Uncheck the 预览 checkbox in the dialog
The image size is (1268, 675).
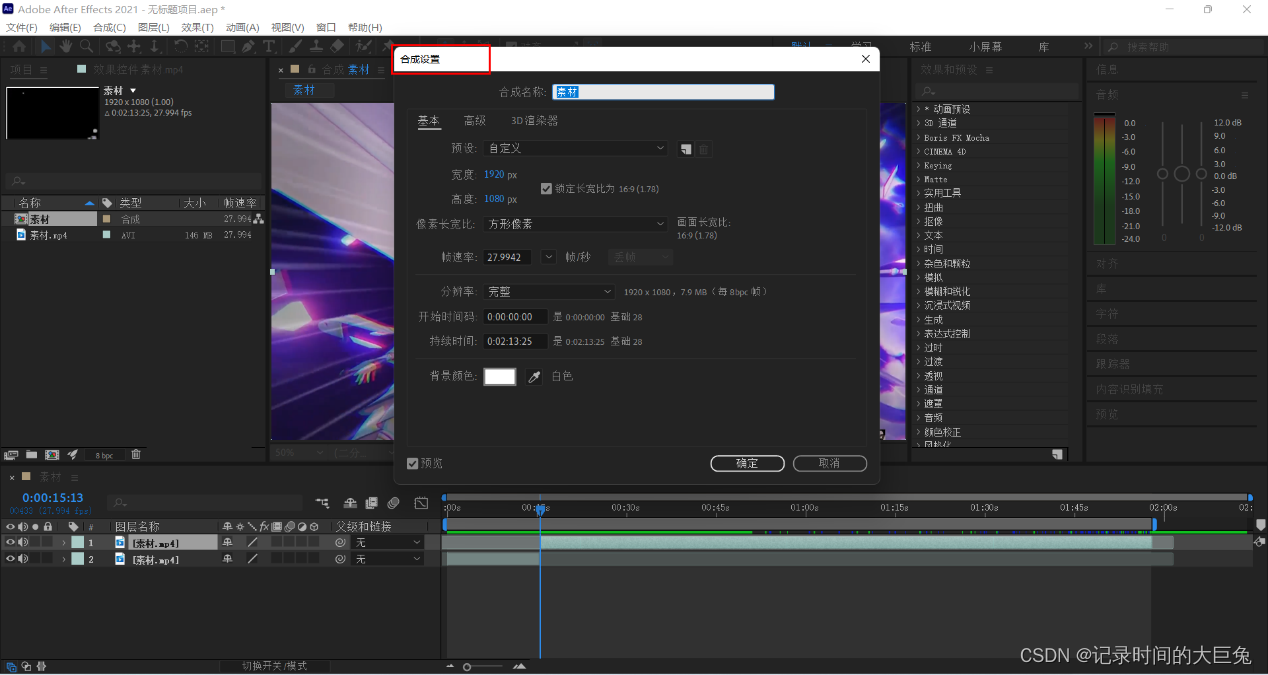(x=413, y=463)
